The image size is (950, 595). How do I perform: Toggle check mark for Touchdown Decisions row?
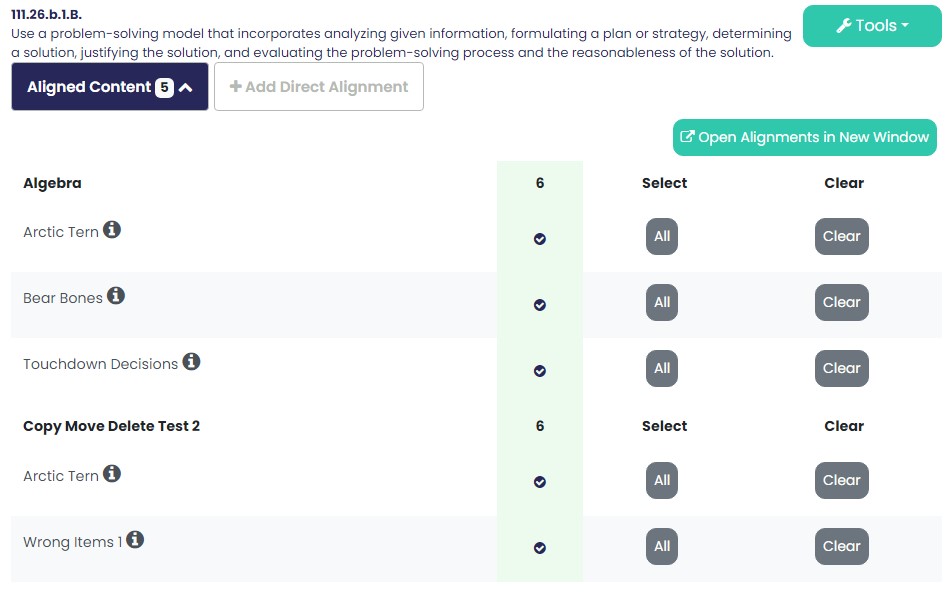540,371
